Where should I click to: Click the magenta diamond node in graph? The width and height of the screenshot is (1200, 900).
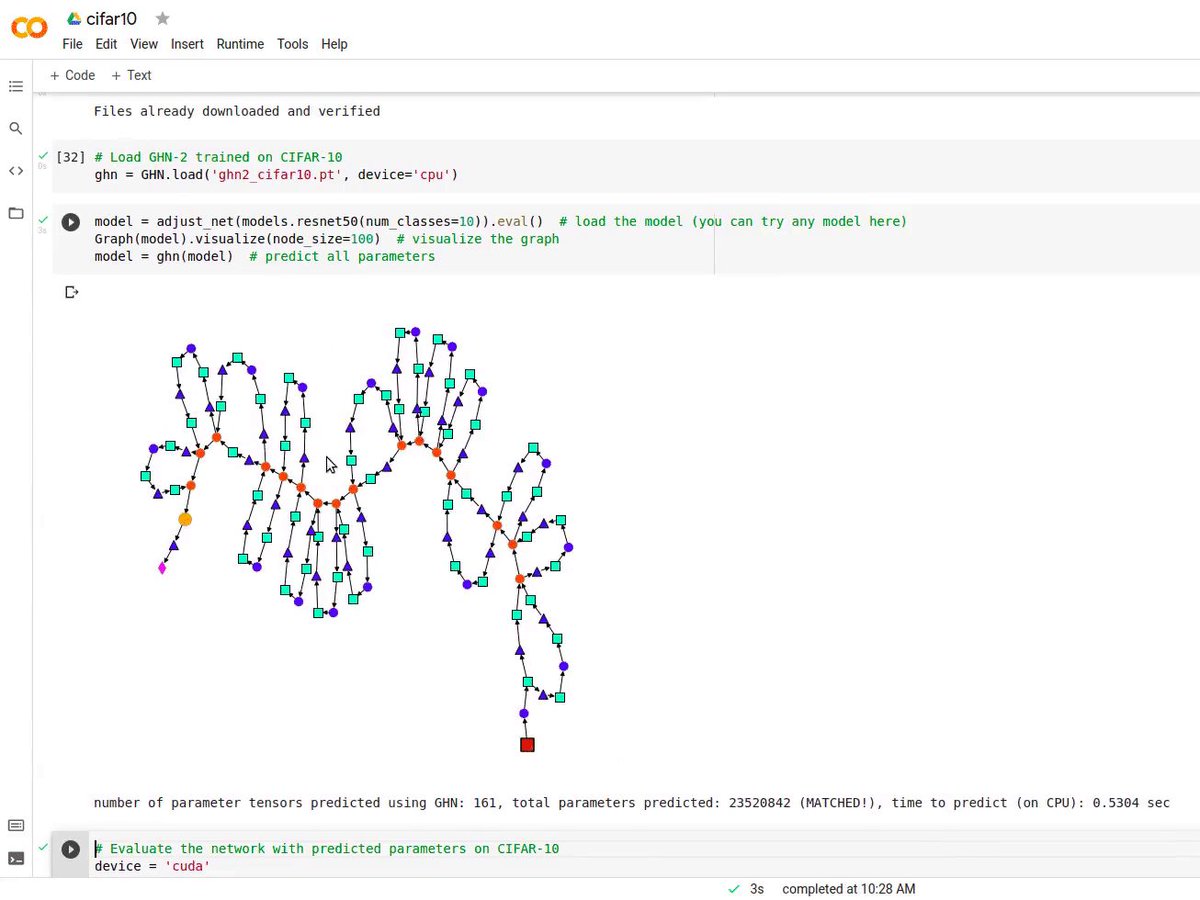coord(162,568)
